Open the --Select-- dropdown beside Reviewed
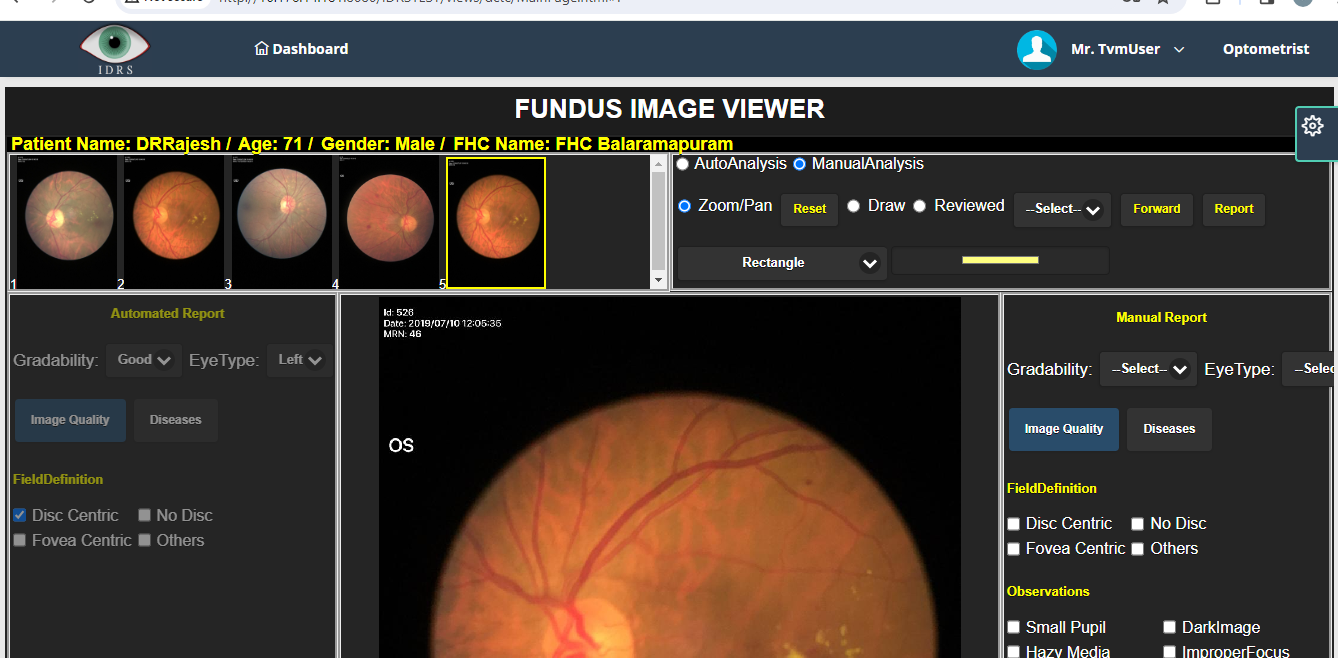The height and width of the screenshot is (658, 1338). [x=1062, y=209]
